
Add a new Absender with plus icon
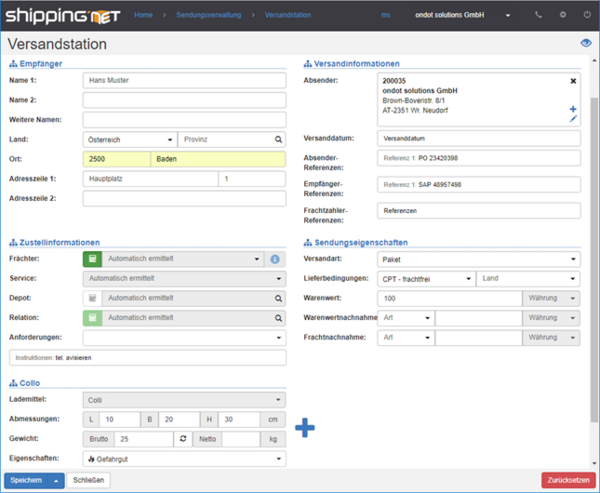coord(573,108)
